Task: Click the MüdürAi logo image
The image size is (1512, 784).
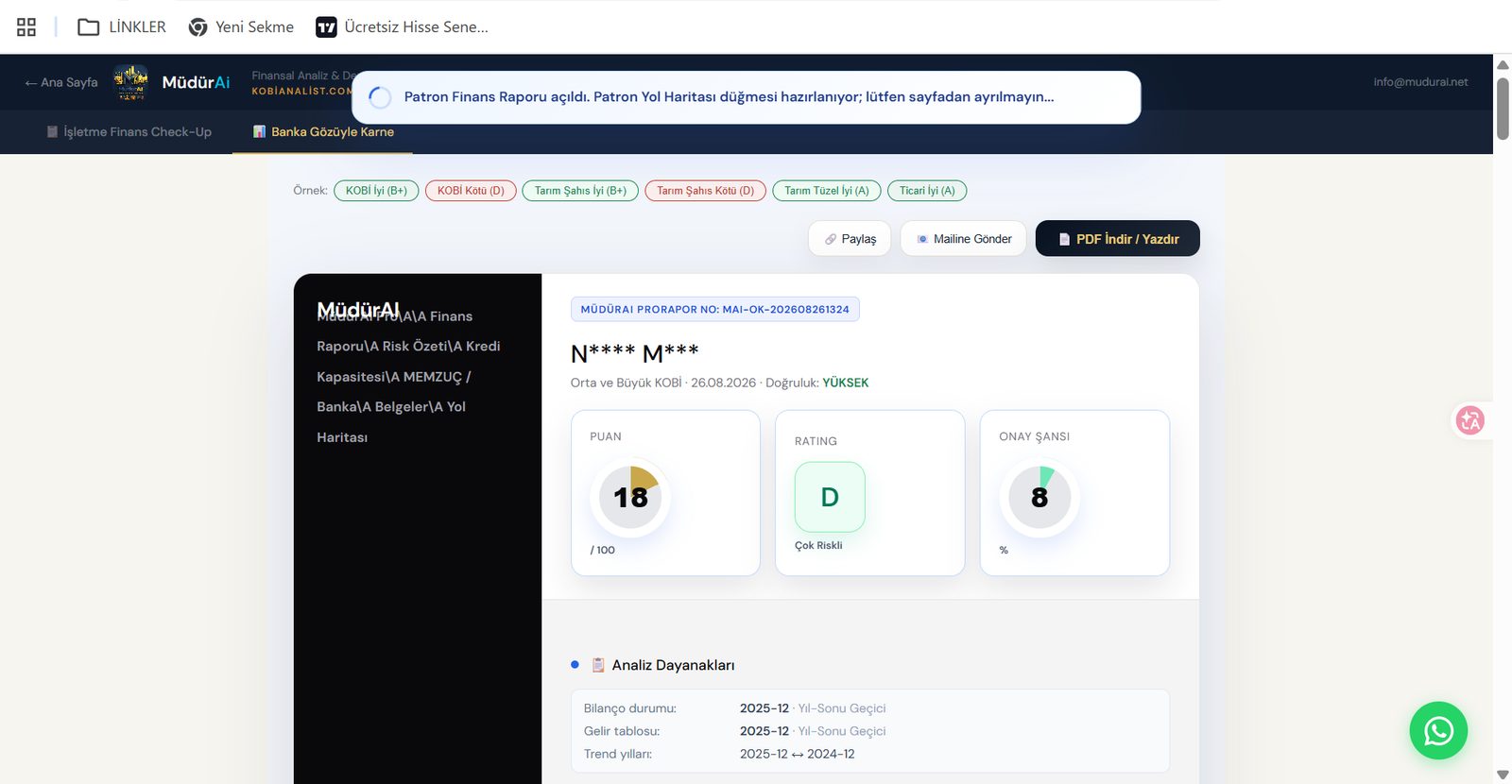Action: [130, 82]
